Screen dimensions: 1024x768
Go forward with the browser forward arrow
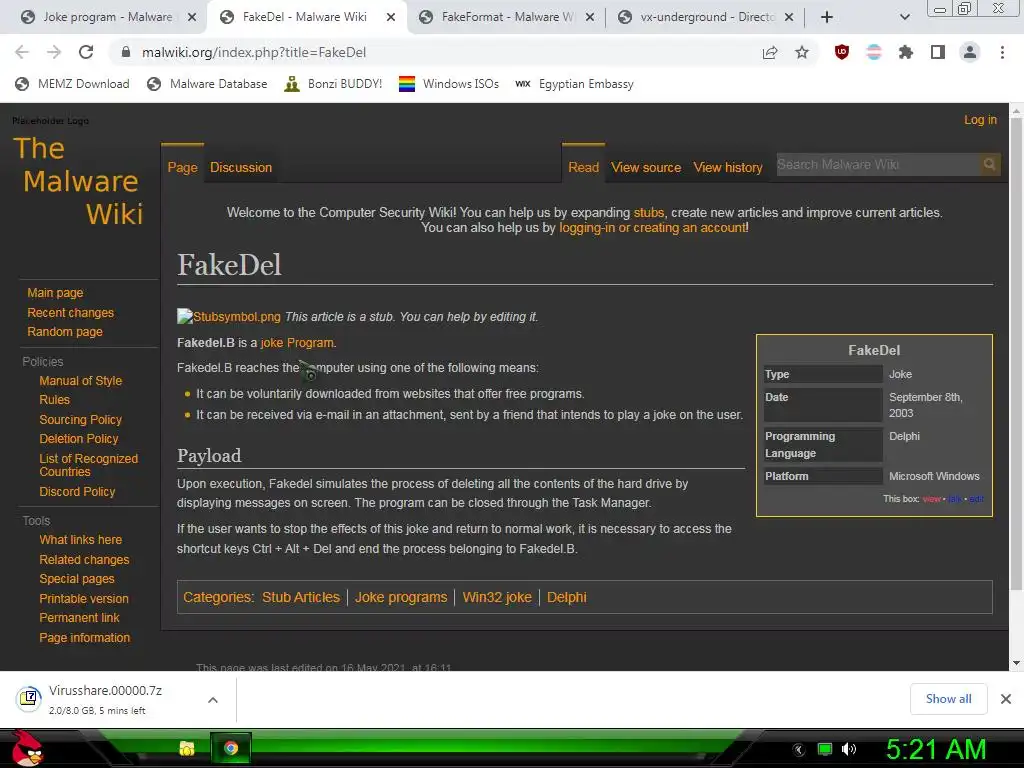coord(54,52)
